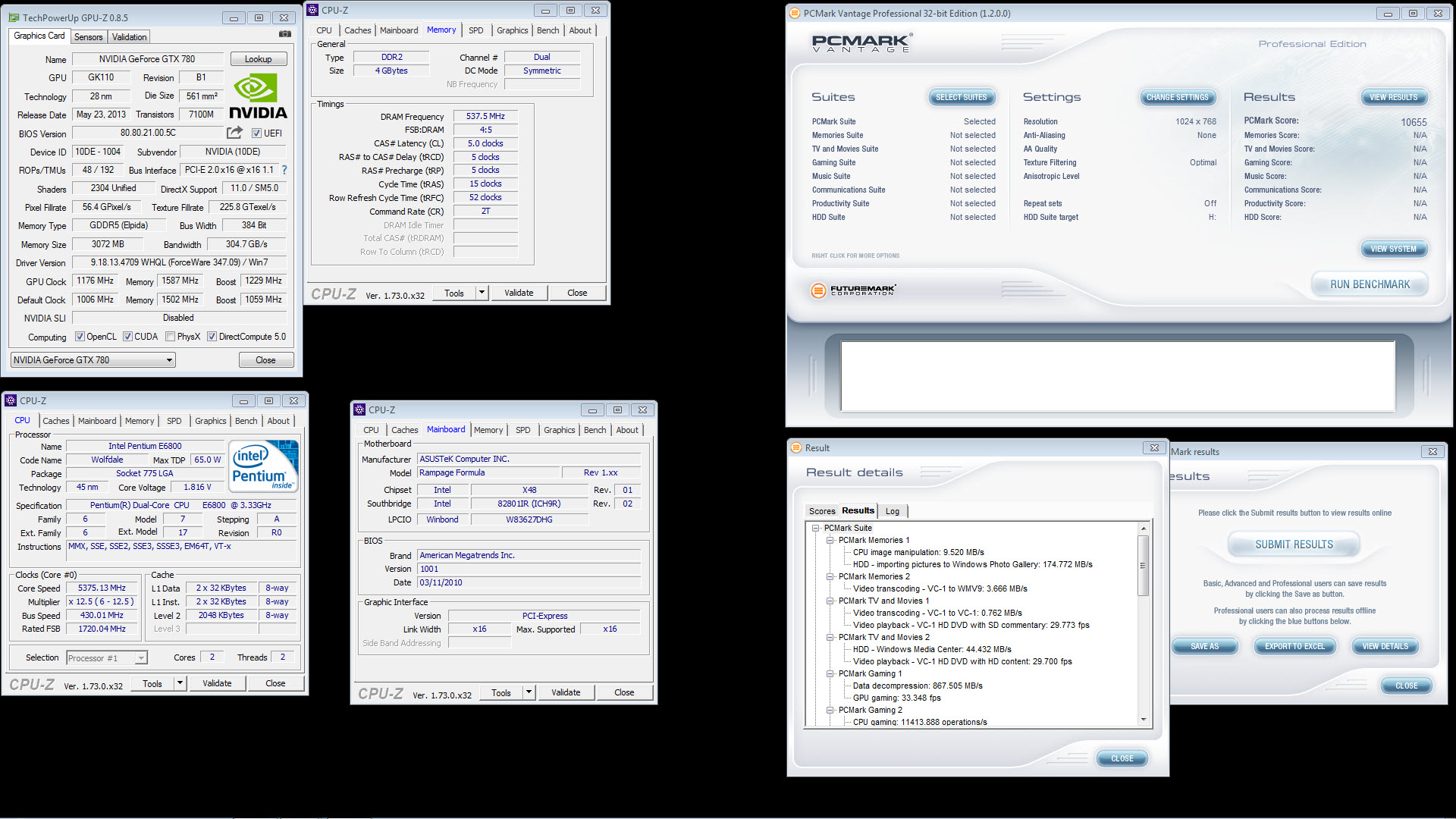Click the VIEW DETAILS button
The height and width of the screenshot is (819, 1456).
1385,646
